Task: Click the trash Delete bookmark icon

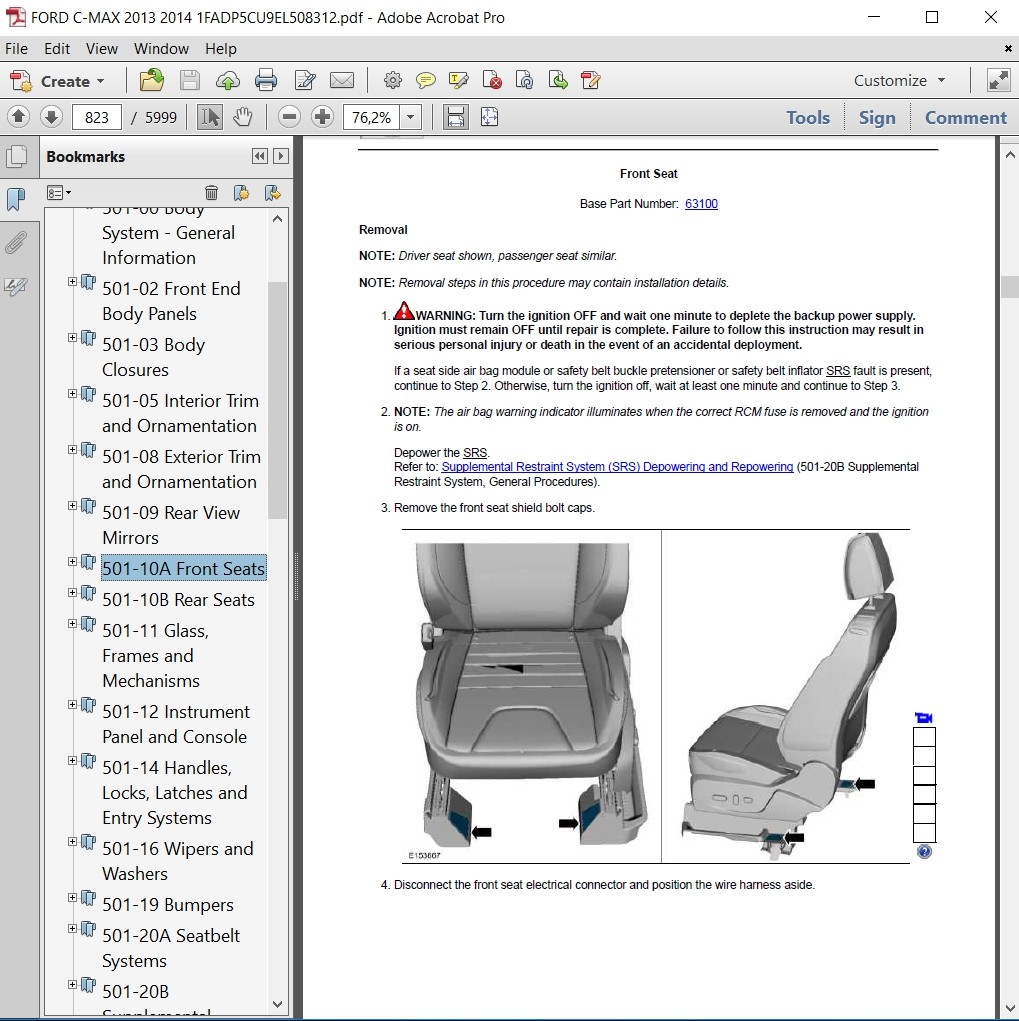Action: point(211,193)
